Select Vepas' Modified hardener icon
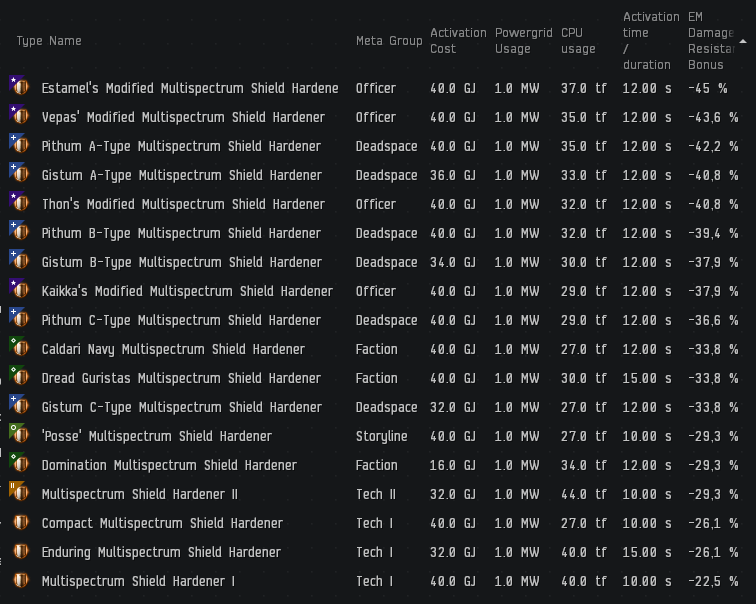Viewport: 756px width, 604px height. [19, 116]
